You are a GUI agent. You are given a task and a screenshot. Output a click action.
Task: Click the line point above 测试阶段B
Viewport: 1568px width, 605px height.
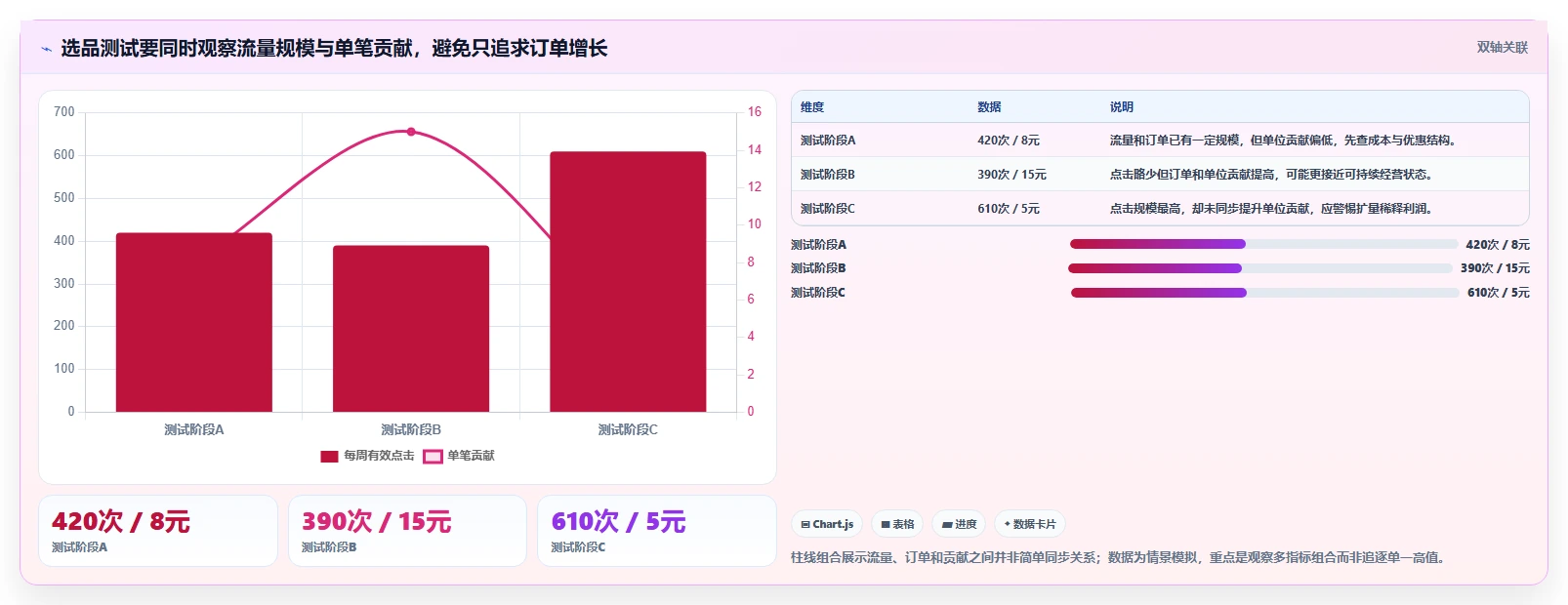click(411, 132)
